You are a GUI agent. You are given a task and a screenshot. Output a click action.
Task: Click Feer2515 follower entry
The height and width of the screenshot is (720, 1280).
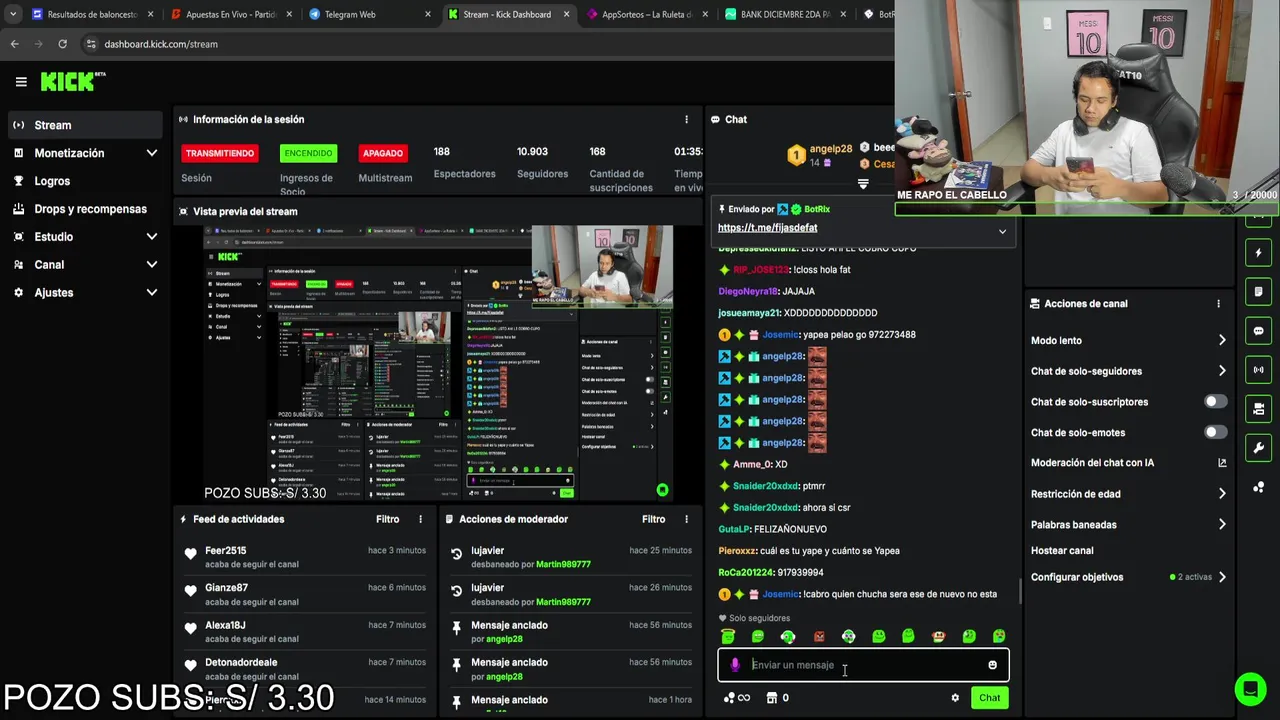[x=305, y=557]
